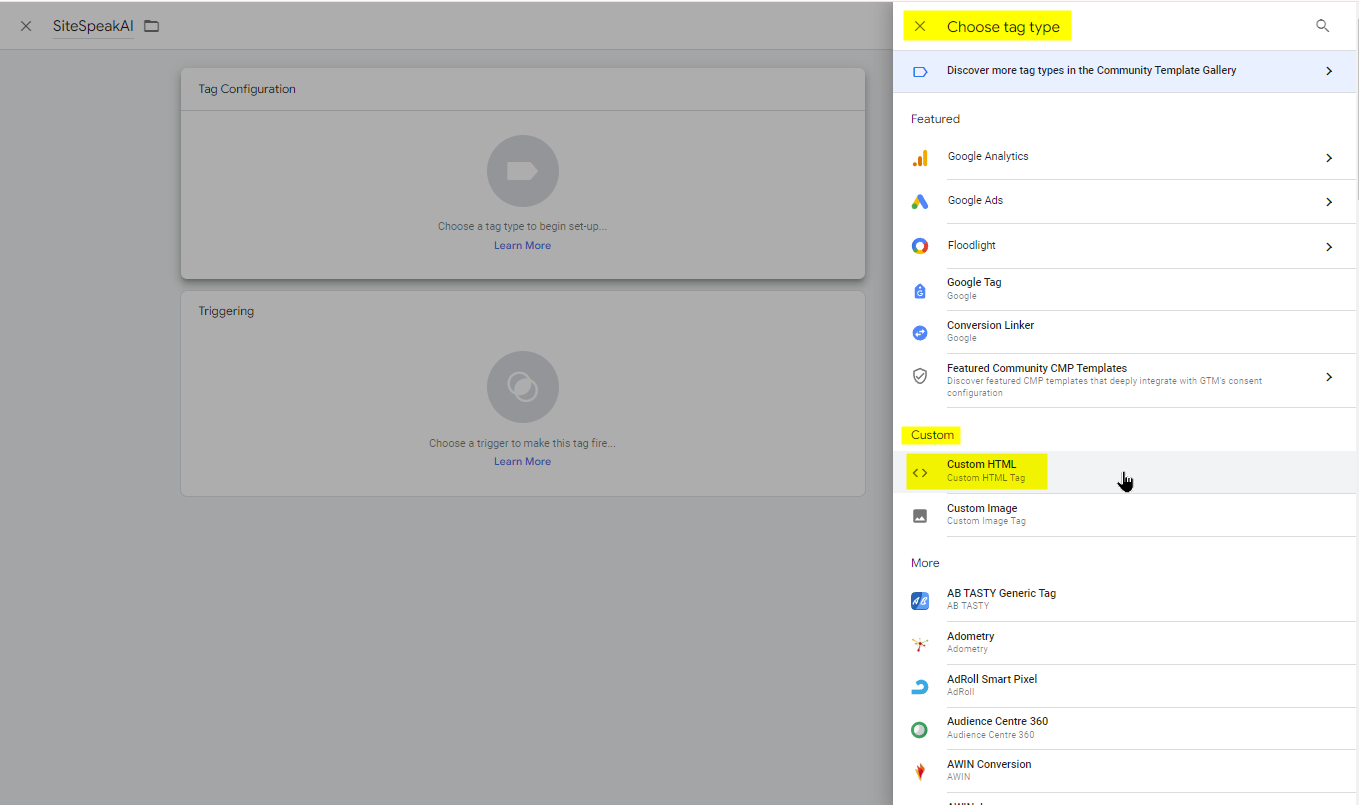Open Learn More under Triggering
This screenshot has height=805, width=1359.
pos(522,462)
